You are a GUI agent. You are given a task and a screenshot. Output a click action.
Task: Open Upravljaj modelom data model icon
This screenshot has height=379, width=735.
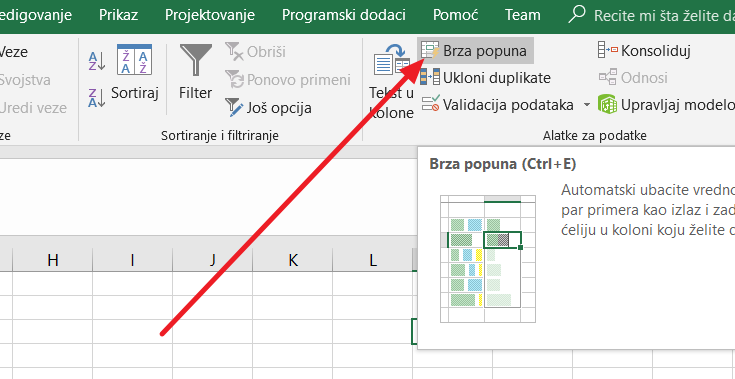607,104
